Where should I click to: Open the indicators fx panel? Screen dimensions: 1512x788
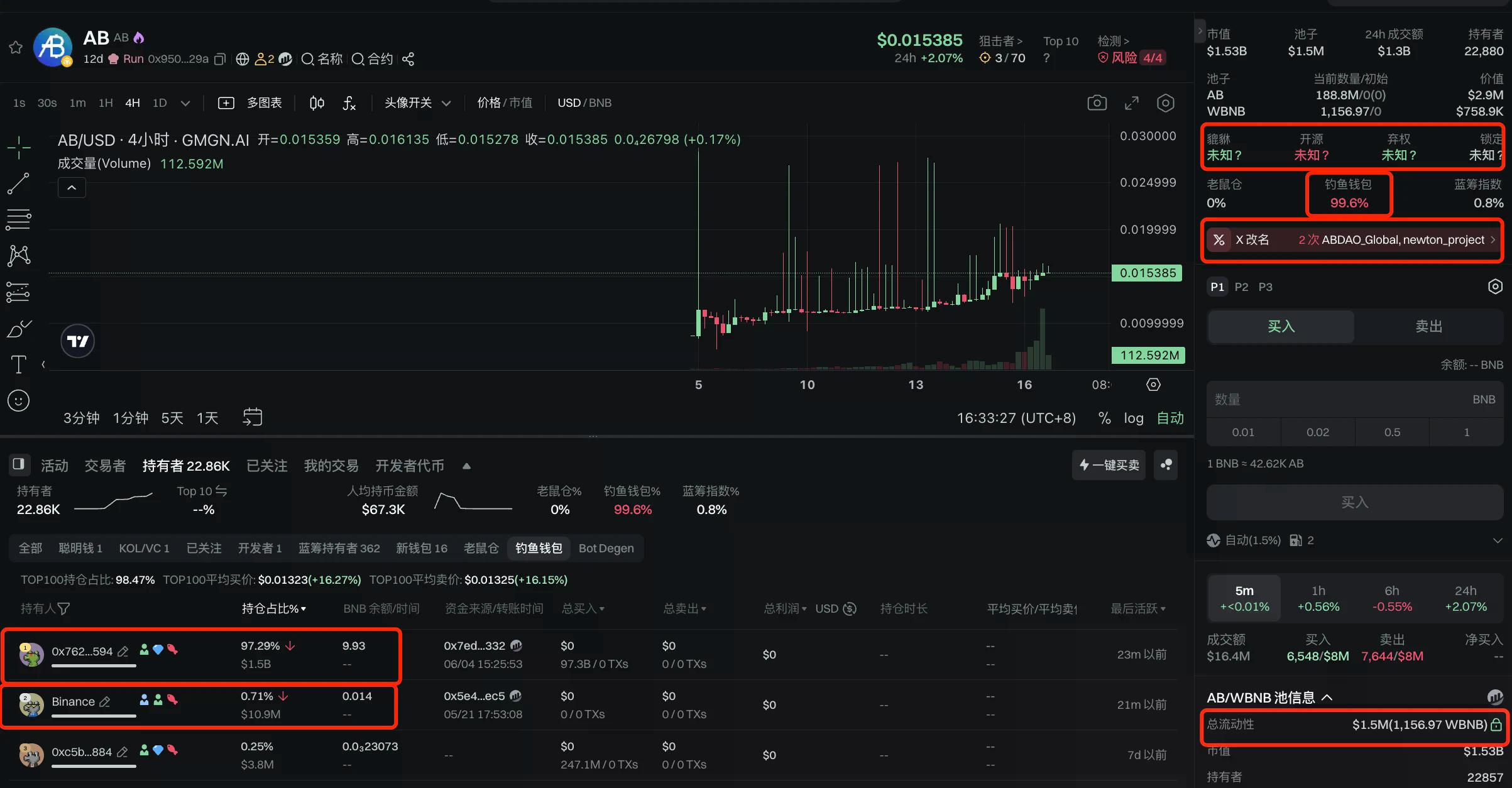350,104
